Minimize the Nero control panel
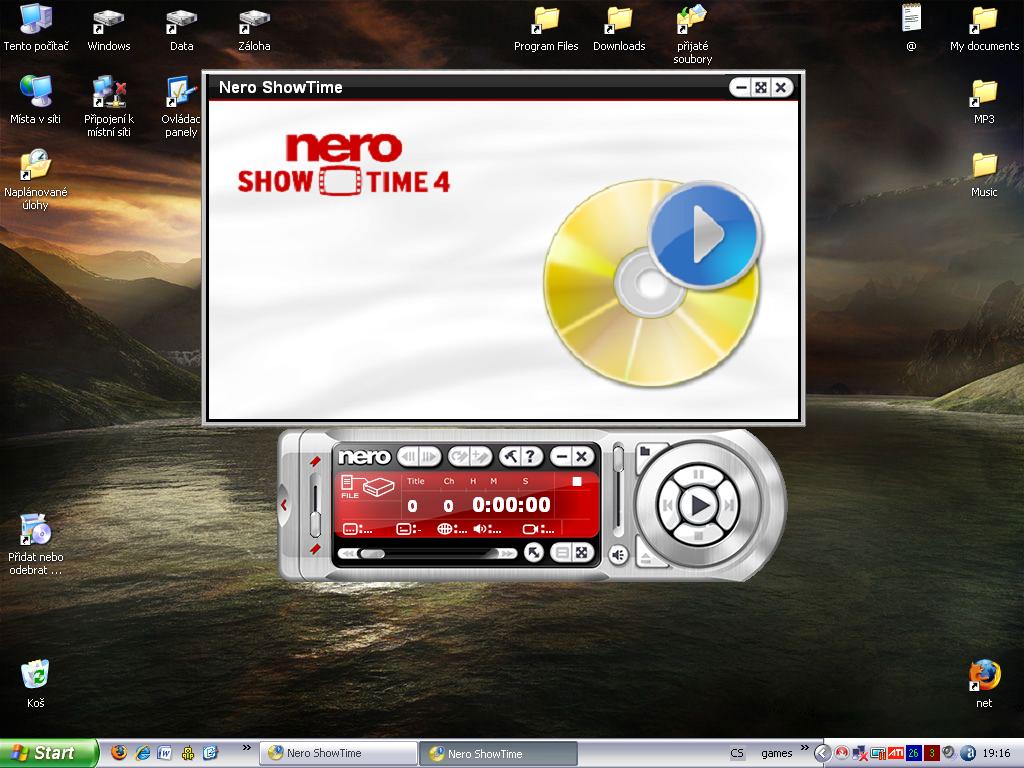This screenshot has width=1024, height=768. 561,456
